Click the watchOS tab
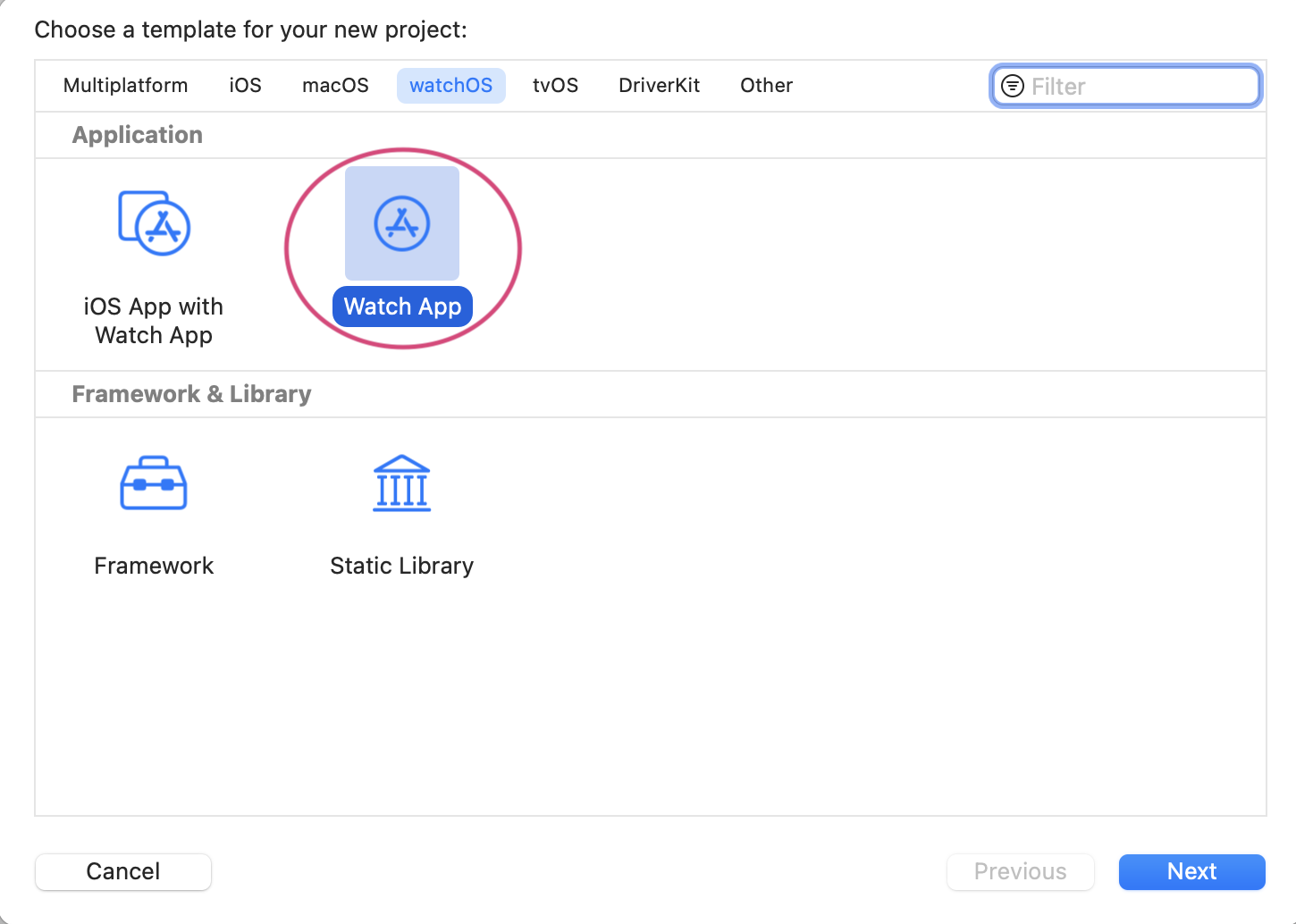Image resolution: width=1296 pixels, height=924 pixels. point(451,86)
